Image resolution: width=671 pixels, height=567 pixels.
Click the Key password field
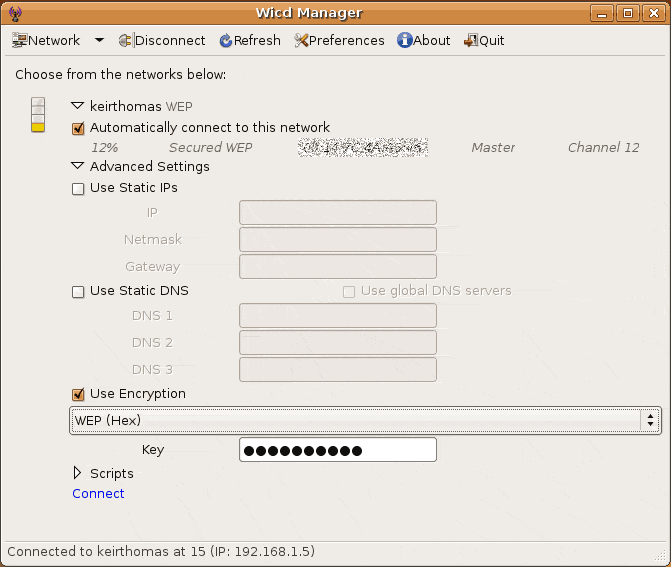click(338, 450)
